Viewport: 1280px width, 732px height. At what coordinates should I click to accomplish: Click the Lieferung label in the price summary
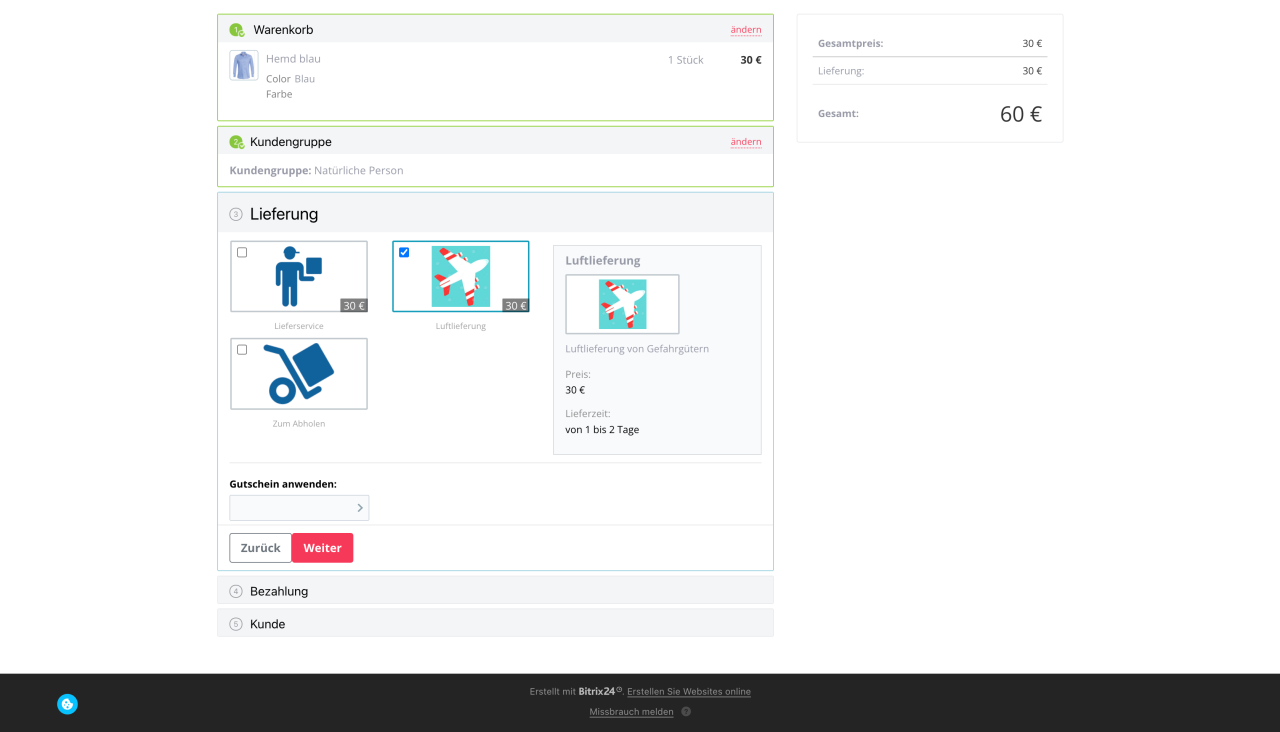pyautogui.click(x=841, y=71)
